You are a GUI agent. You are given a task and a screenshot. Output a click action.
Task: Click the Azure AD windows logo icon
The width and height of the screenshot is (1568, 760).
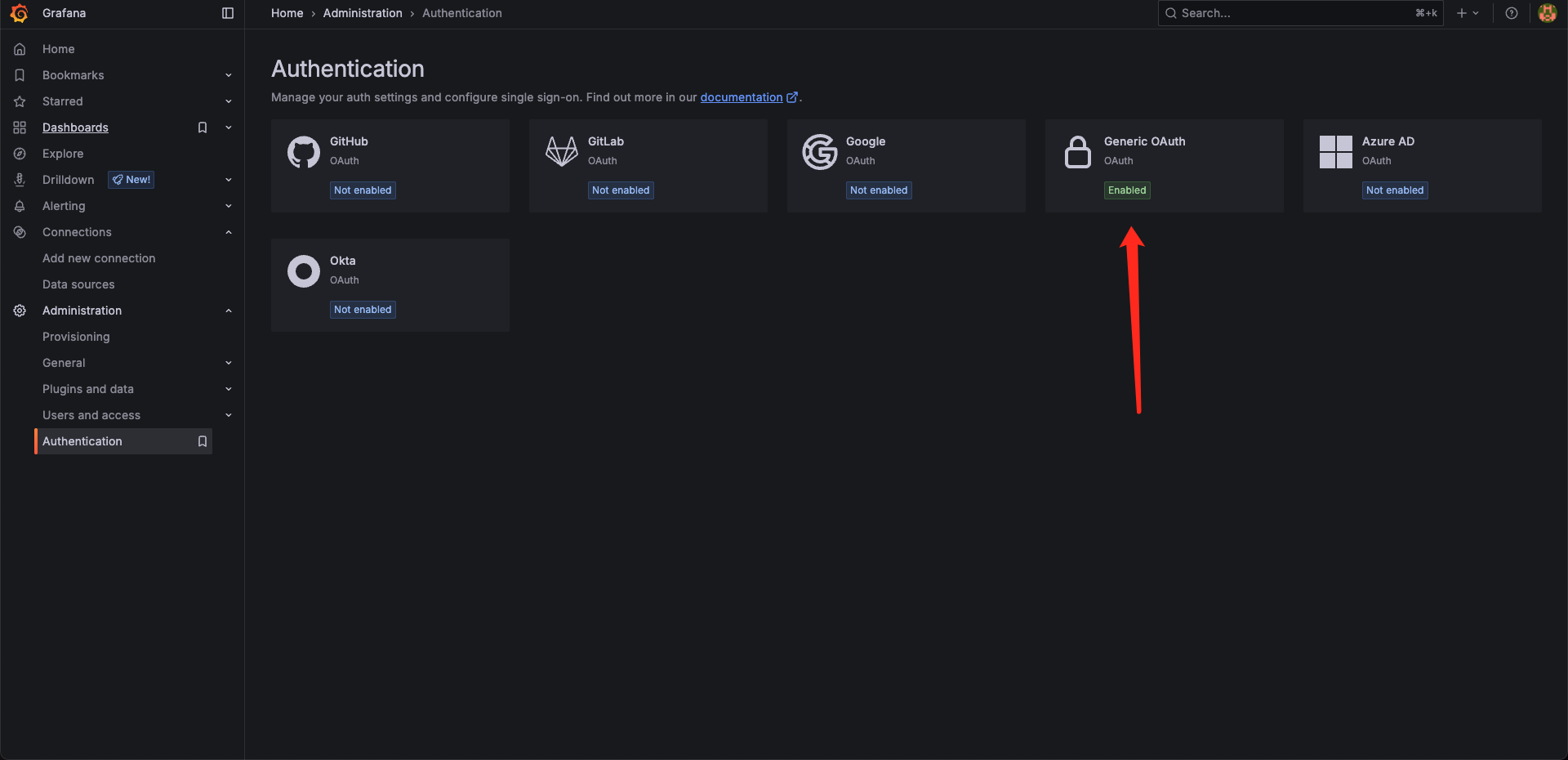click(1336, 152)
